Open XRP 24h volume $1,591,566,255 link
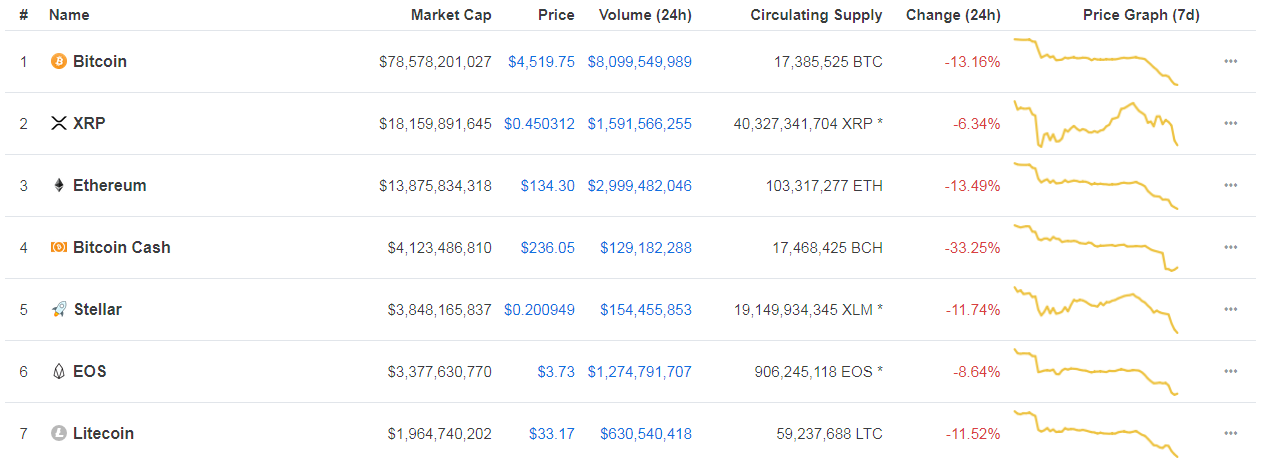Image resolution: width=1263 pixels, height=462 pixels. [639, 124]
